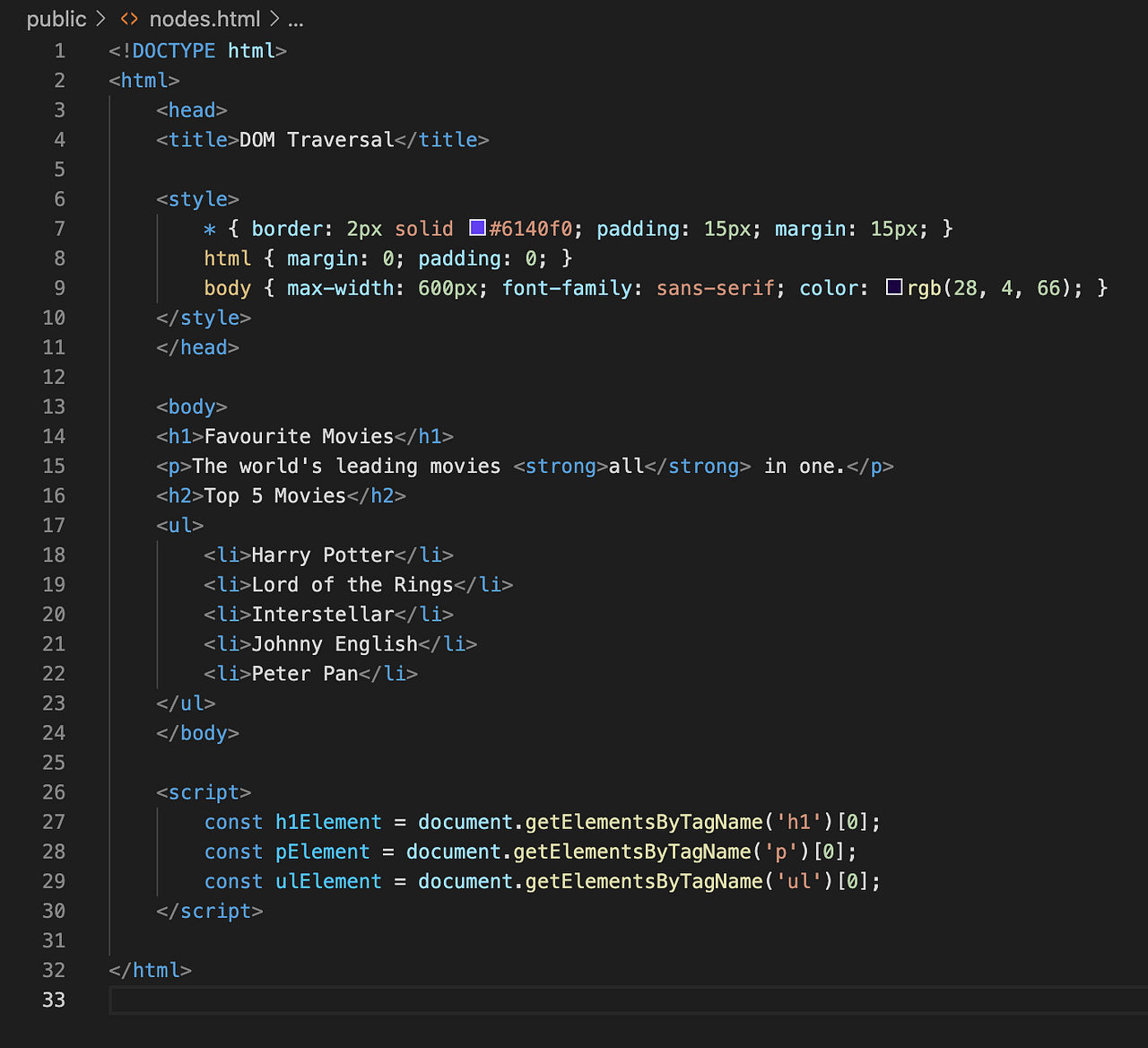
Task: Click line number 27 in the gutter
Action: click(x=54, y=822)
